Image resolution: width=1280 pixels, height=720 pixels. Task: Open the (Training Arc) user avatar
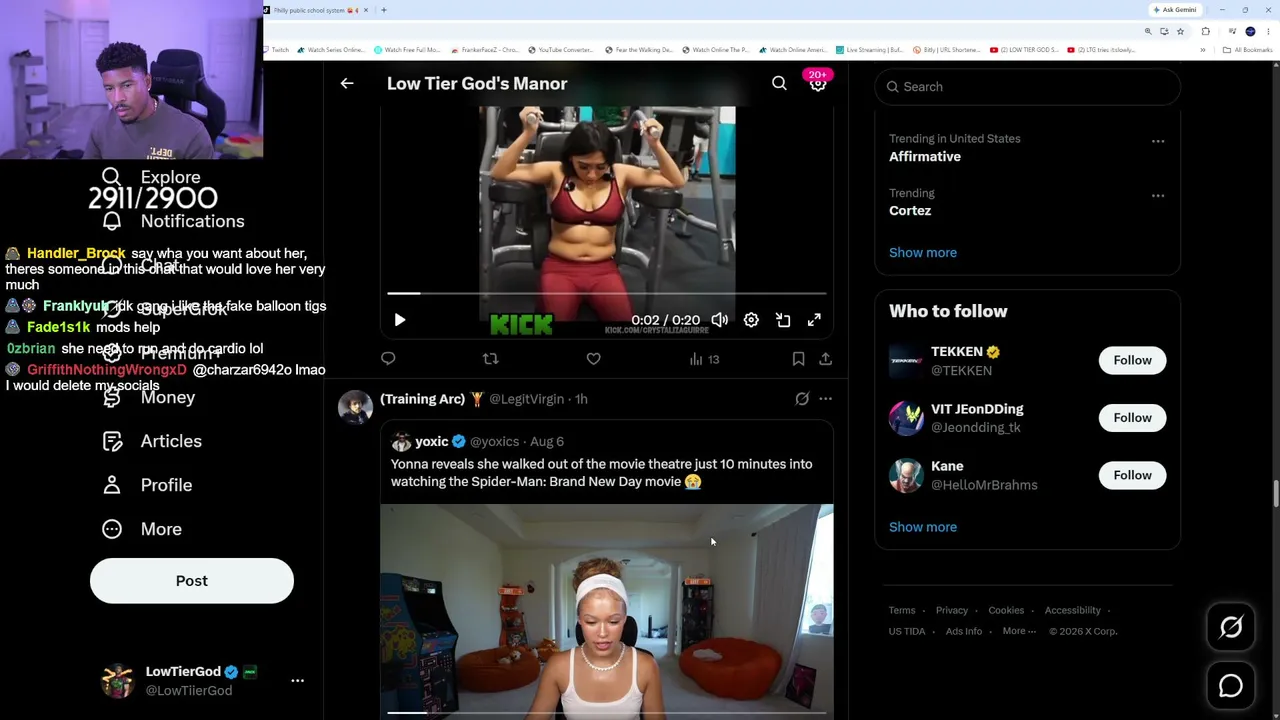[x=355, y=407]
